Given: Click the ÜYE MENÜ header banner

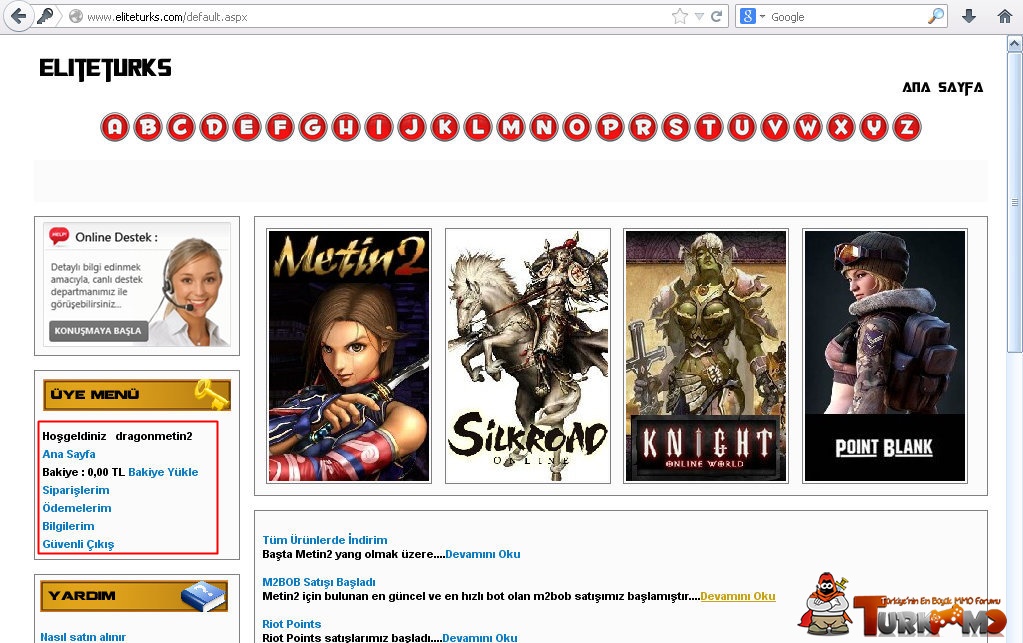Looking at the screenshot, I should click(x=137, y=395).
